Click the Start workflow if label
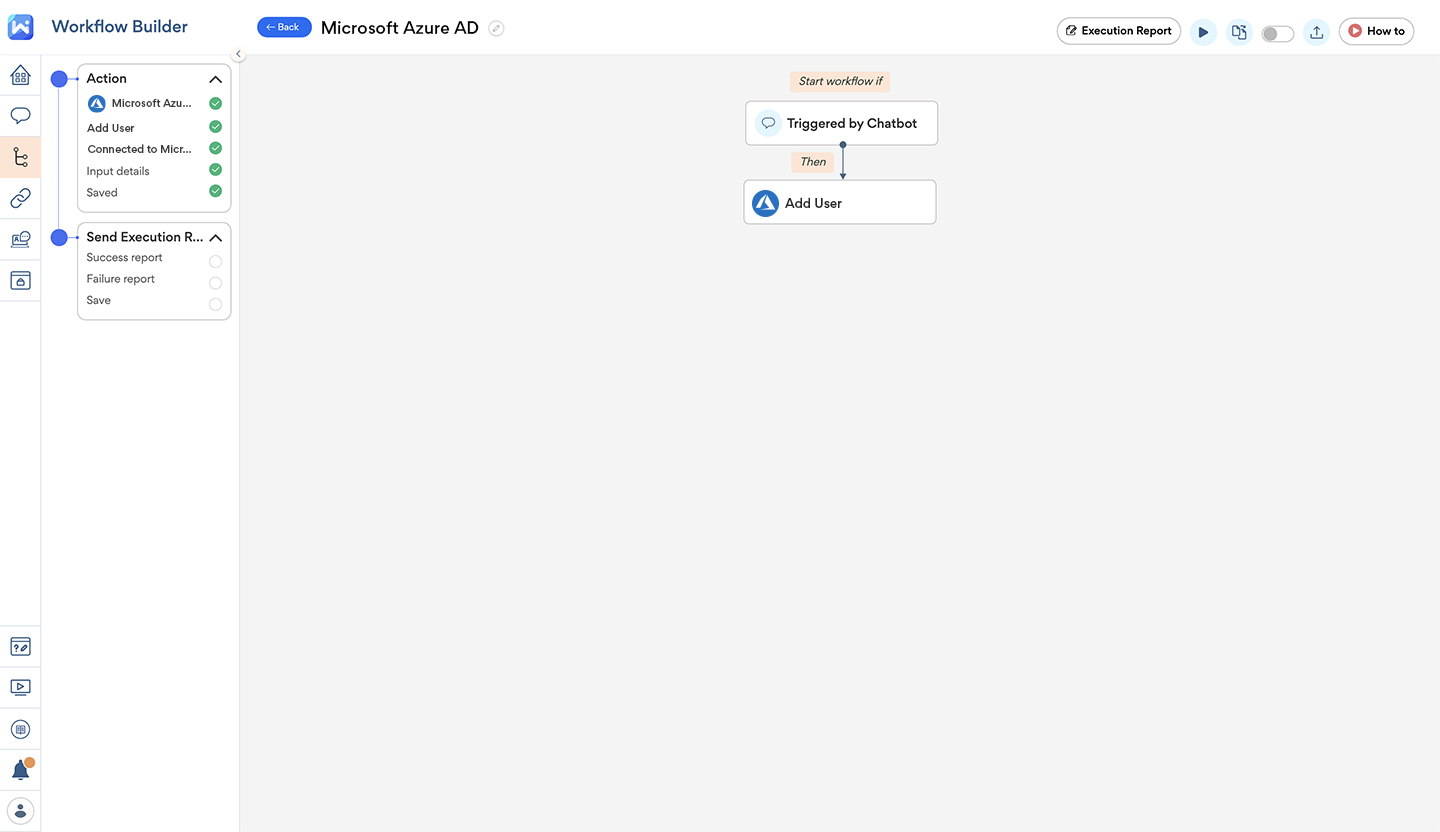This screenshot has width=1440, height=832. (840, 81)
